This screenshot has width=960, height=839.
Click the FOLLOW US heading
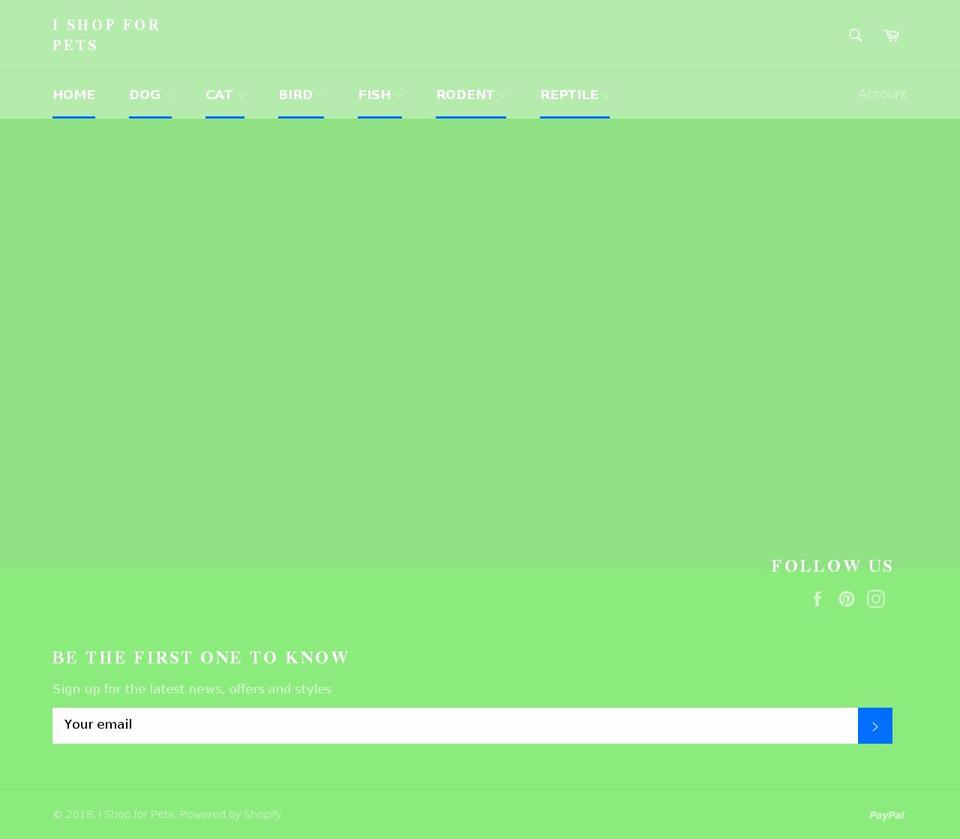click(x=832, y=566)
